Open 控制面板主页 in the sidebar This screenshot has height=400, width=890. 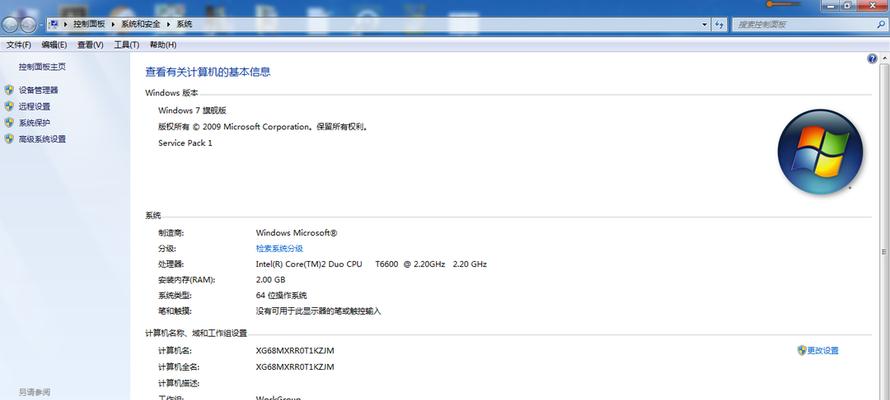(42, 67)
